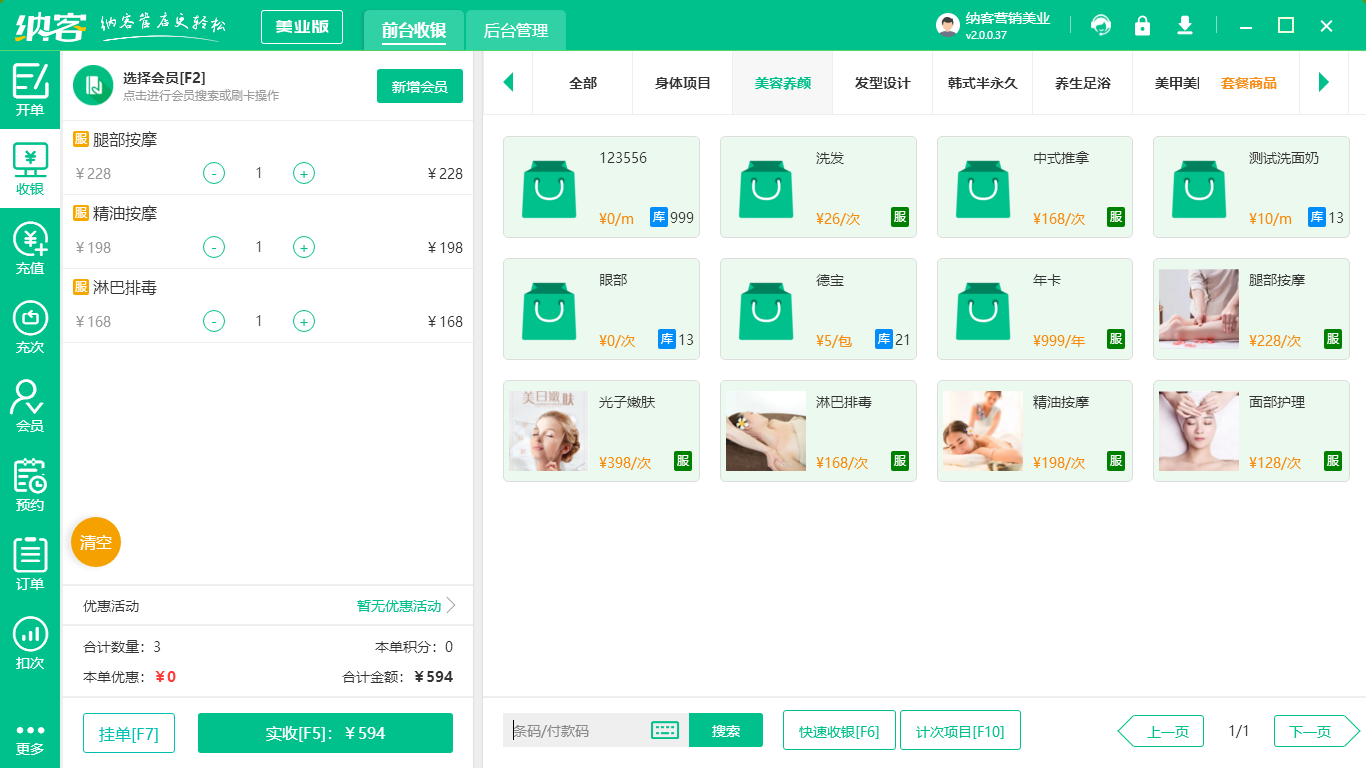Click the globe icon near the account name
Image resolution: width=1366 pixels, height=768 pixels.
tap(1100, 26)
